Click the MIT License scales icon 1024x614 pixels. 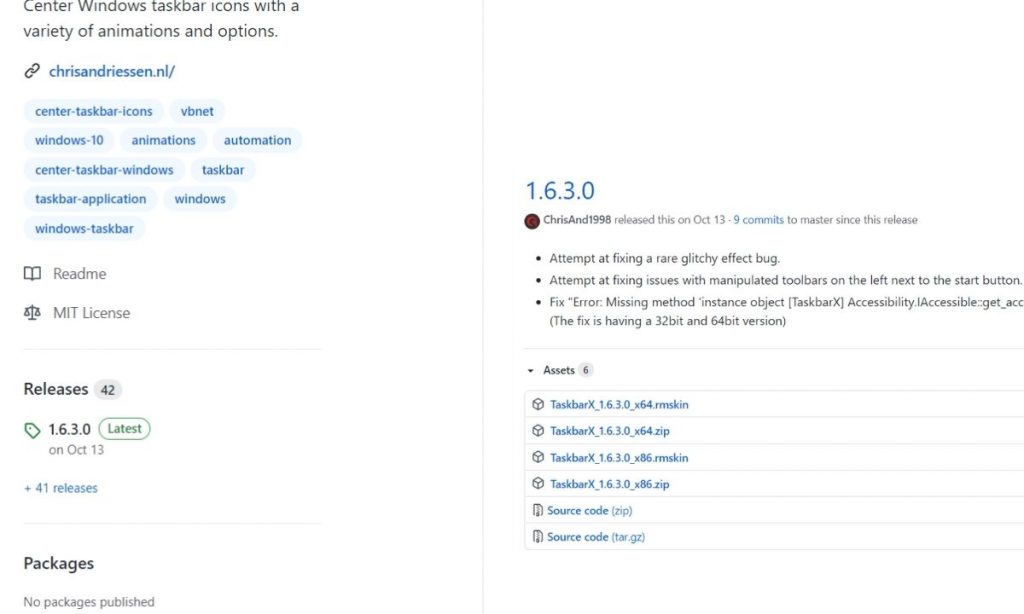click(32, 313)
